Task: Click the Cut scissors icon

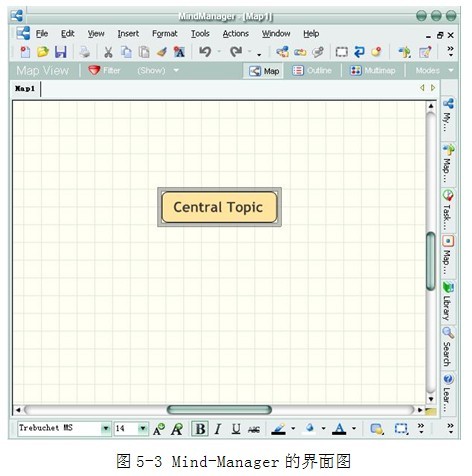Action: tap(108, 52)
